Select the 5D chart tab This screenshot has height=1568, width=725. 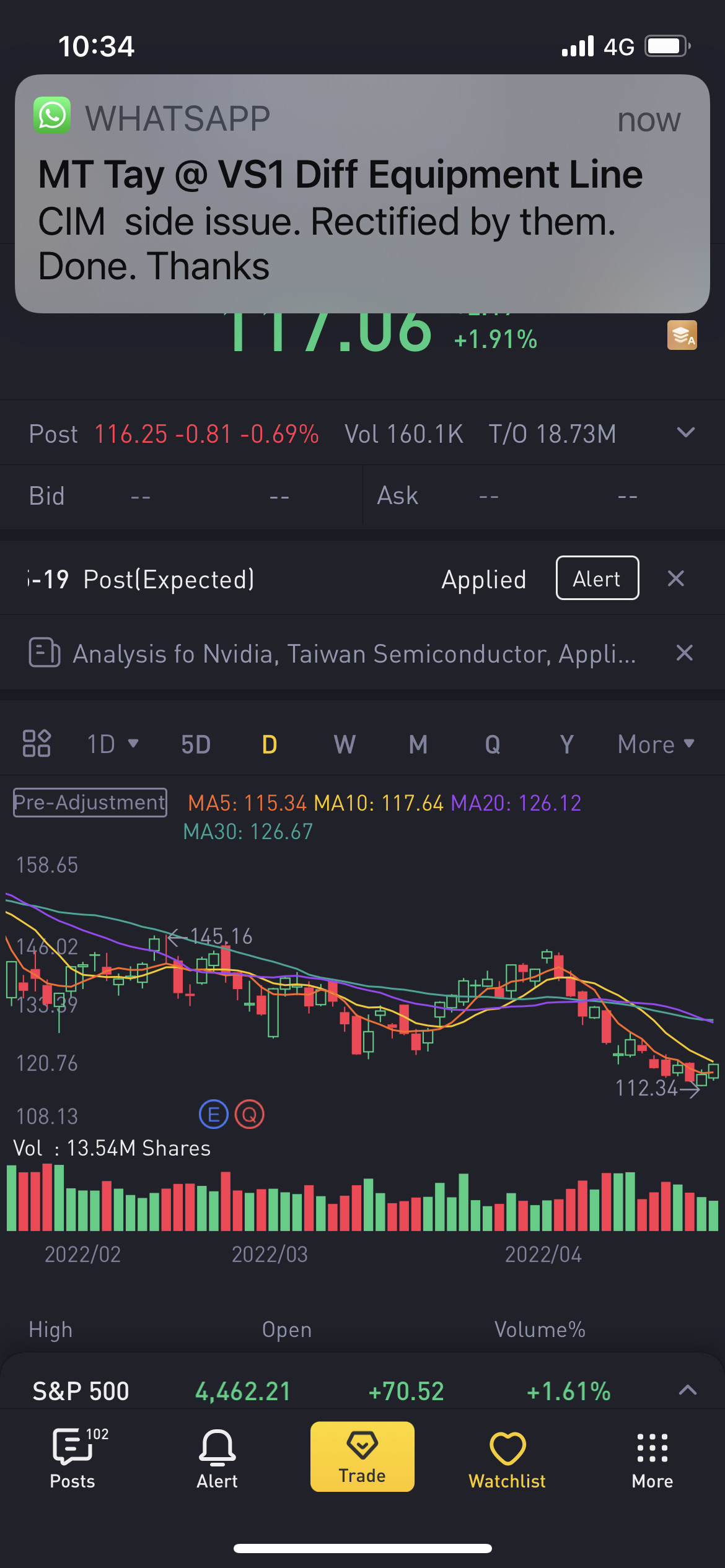(x=196, y=744)
